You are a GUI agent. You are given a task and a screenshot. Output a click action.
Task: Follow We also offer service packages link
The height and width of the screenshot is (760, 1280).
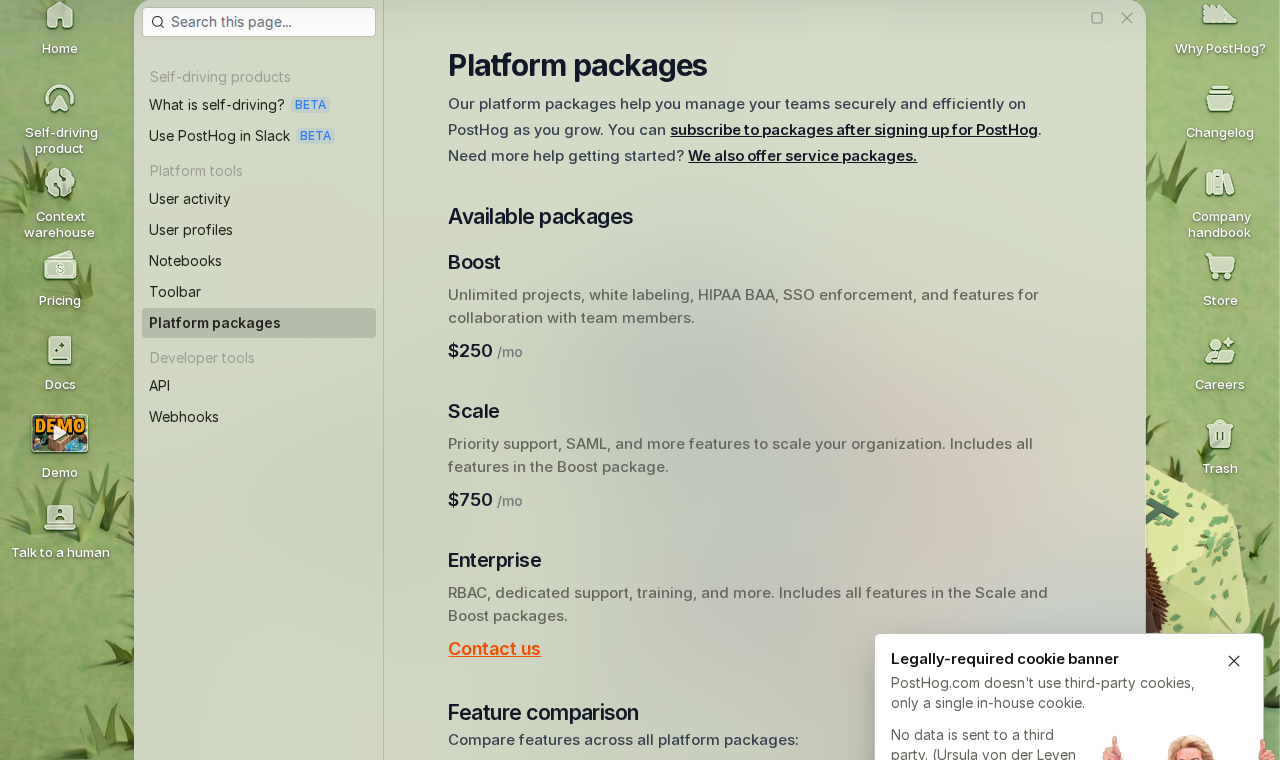coord(802,156)
